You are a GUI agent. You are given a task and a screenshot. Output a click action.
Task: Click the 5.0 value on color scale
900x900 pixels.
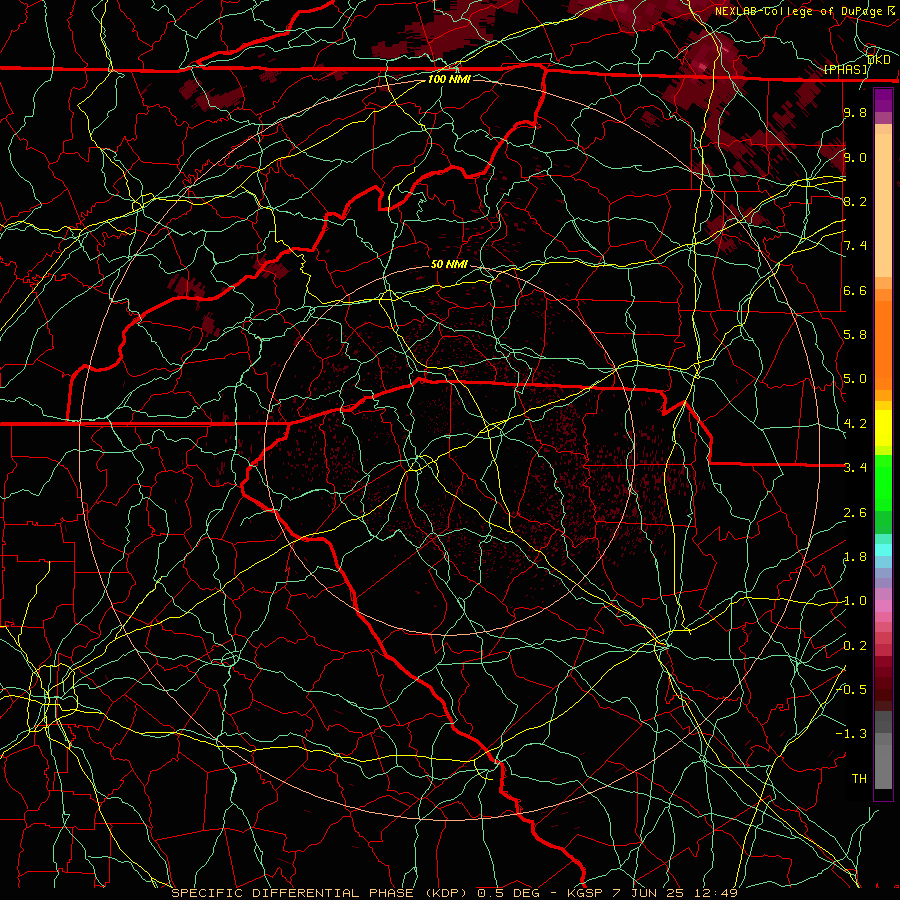point(855,379)
